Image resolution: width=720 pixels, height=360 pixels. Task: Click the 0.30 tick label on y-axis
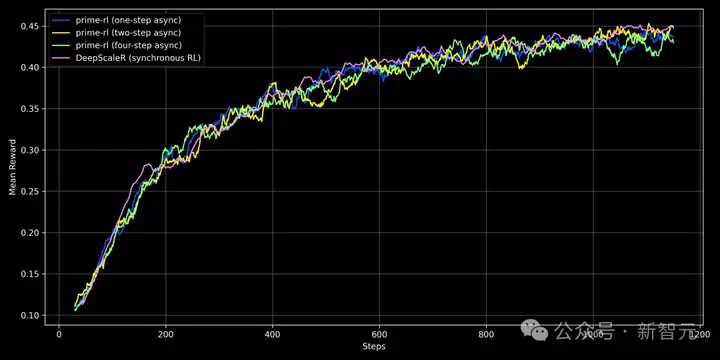[31, 151]
